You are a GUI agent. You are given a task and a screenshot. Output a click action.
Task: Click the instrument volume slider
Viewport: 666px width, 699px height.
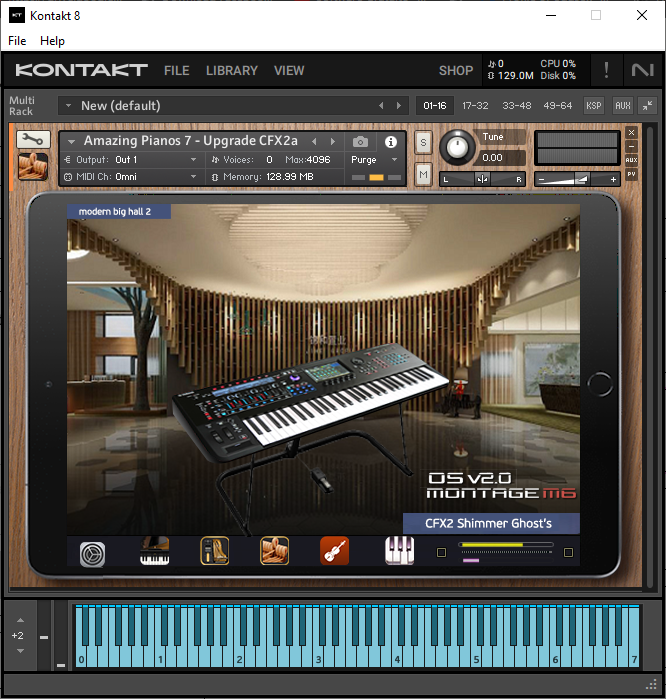[577, 179]
